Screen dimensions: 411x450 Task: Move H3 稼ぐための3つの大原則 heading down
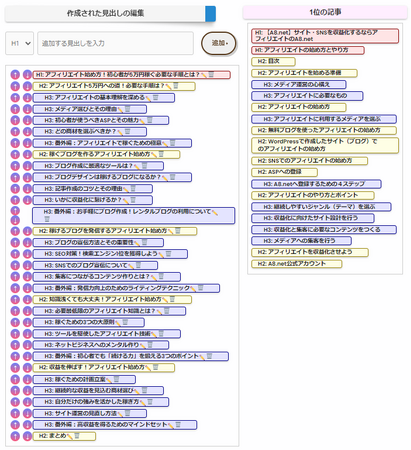point(27,322)
